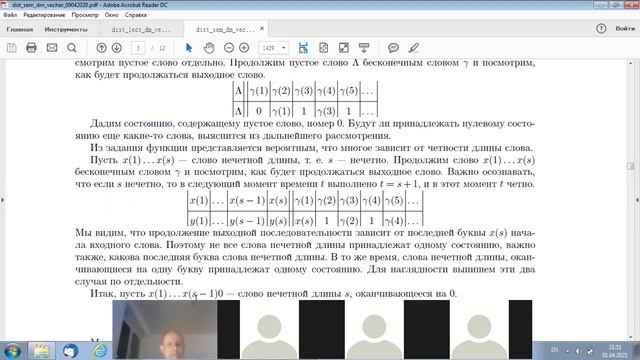This screenshot has width=640, height=360.
Task: Click the Войти sign-in button
Action: [x=624, y=29]
